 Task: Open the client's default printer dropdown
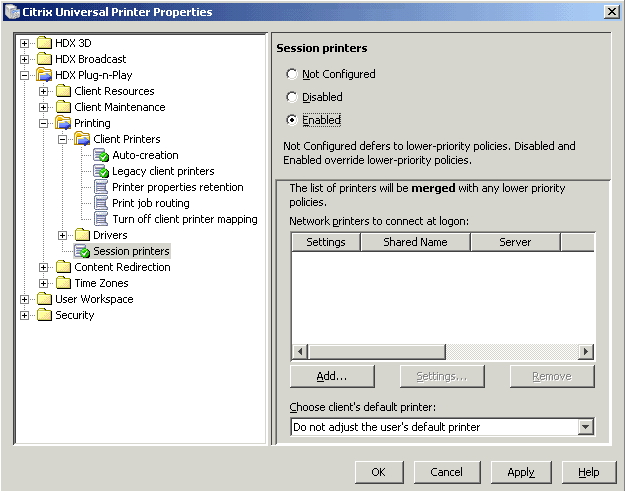[x=585, y=427]
